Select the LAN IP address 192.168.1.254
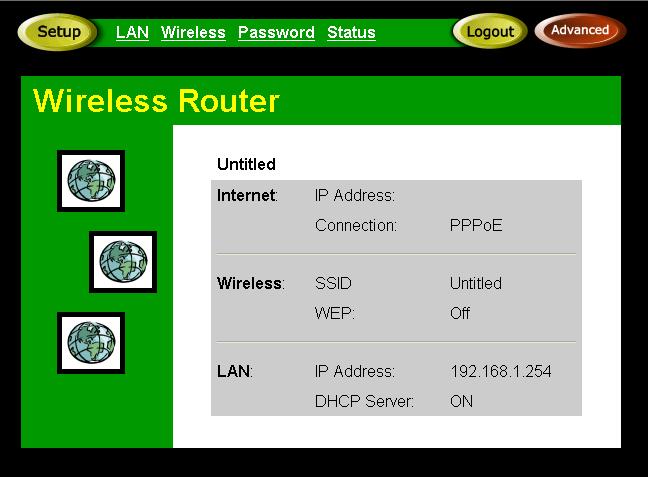Screen dimensions: 648x477 pyautogui.click(x=501, y=371)
